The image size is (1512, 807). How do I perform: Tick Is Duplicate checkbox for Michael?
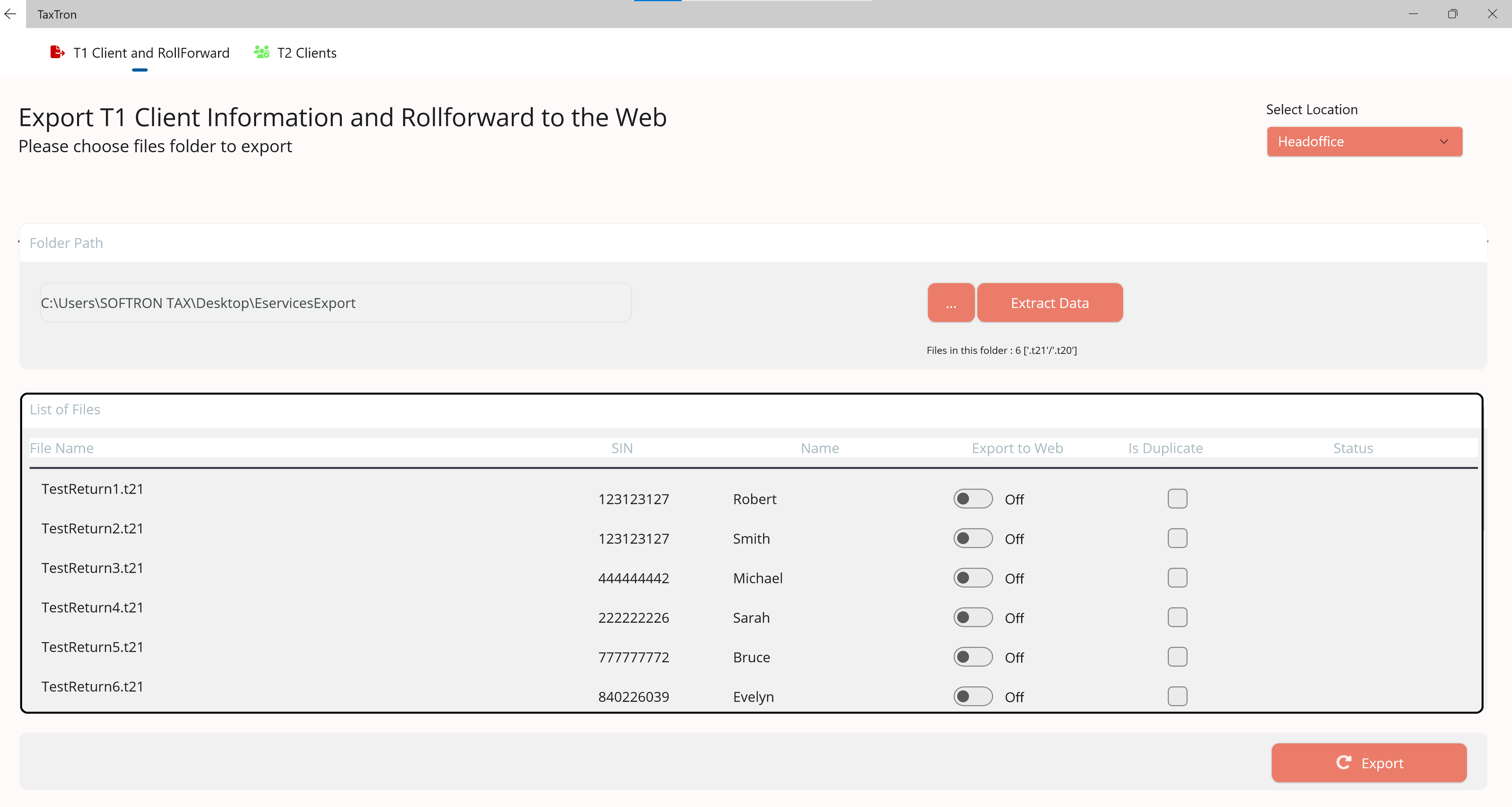[1177, 577]
